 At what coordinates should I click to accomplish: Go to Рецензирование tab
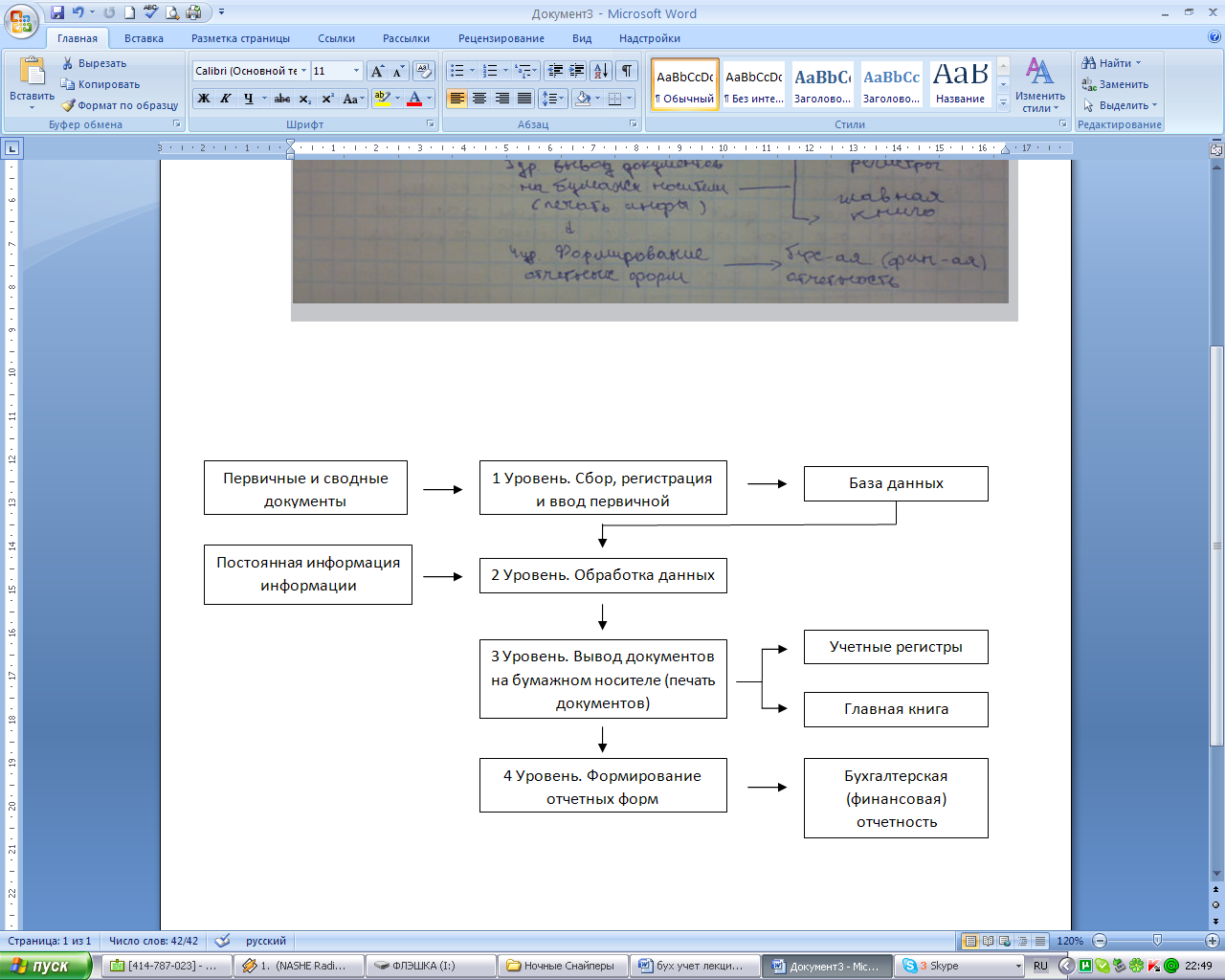pos(501,38)
